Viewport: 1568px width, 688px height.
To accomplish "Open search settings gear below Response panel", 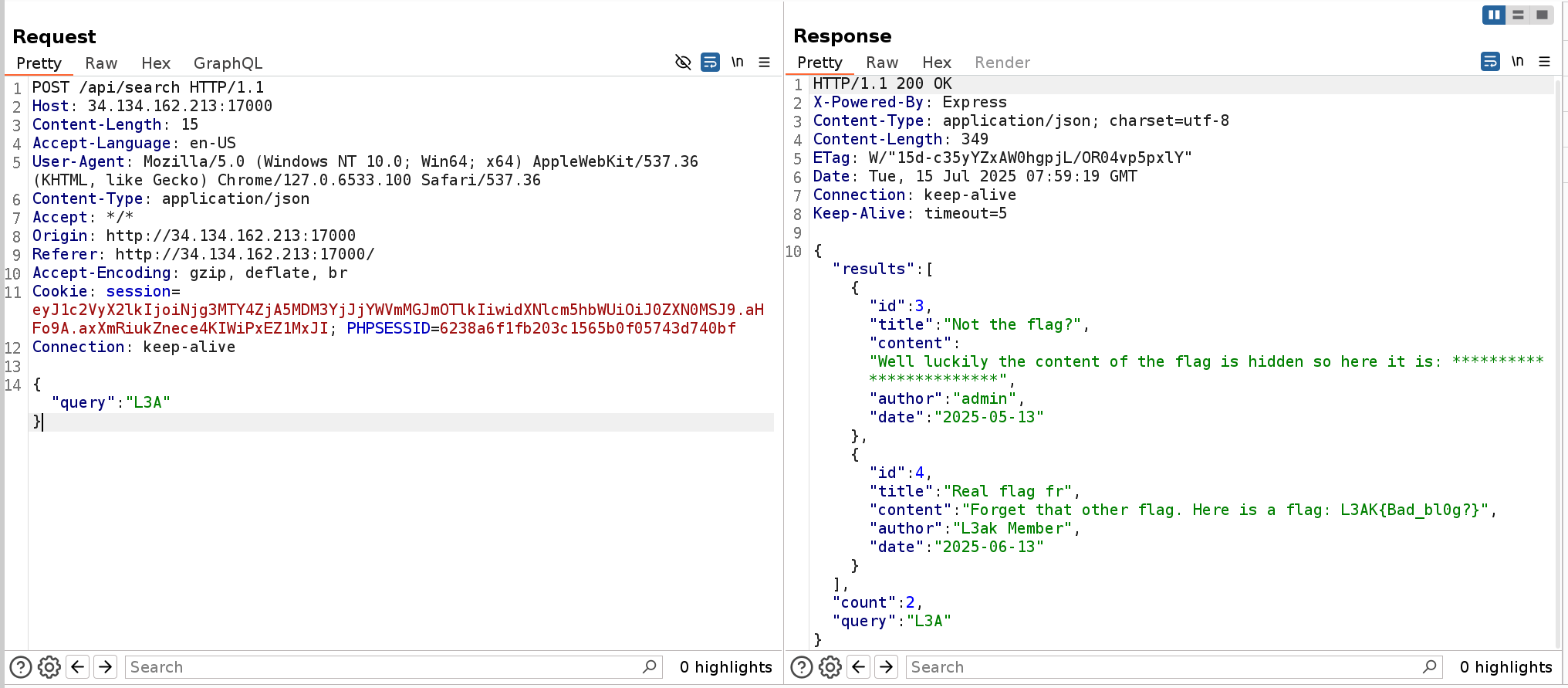I will tap(830, 666).
